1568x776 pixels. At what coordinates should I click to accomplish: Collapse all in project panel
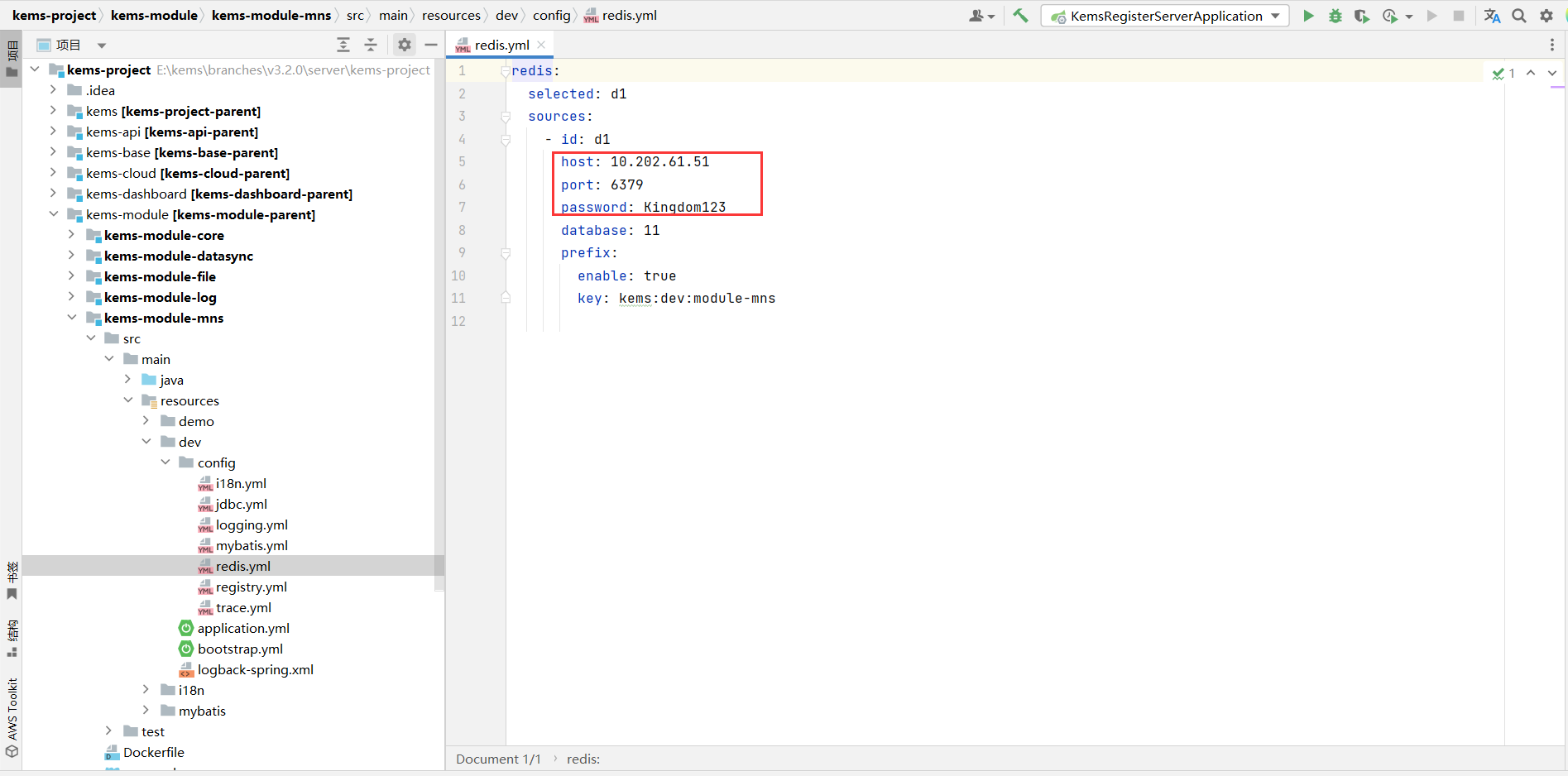[x=371, y=45]
